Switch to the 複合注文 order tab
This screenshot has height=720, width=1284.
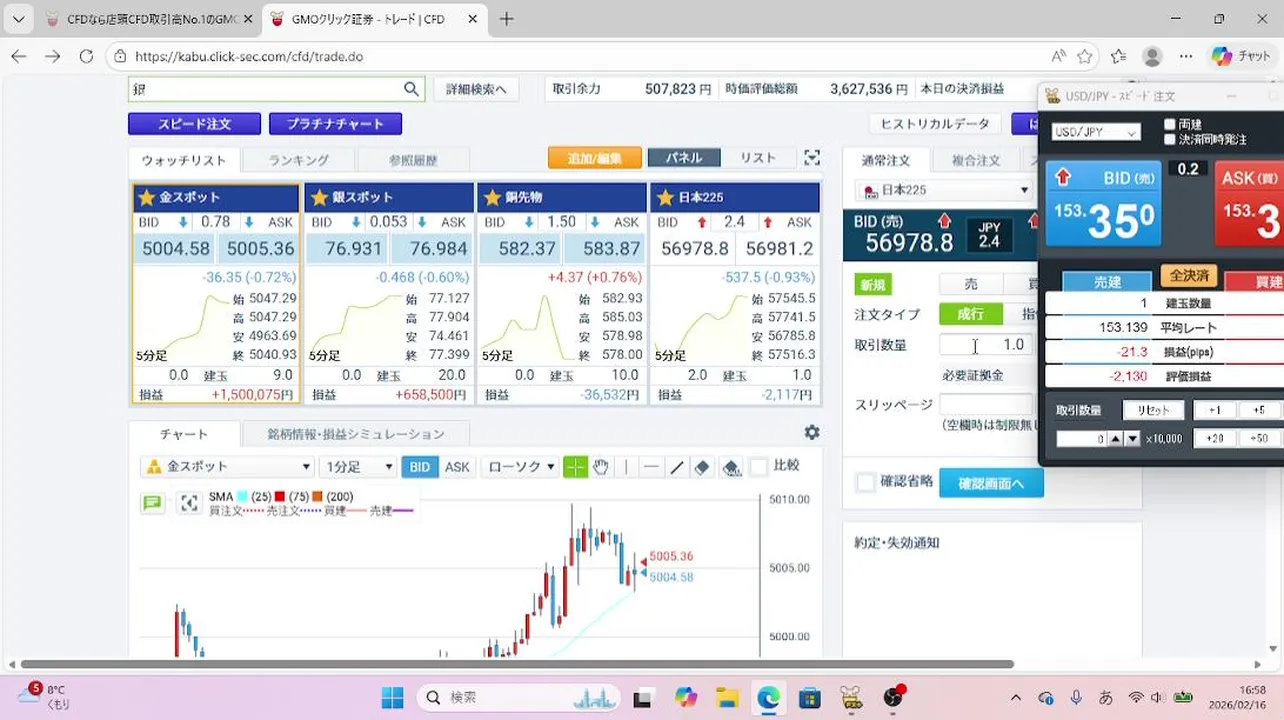(976, 160)
